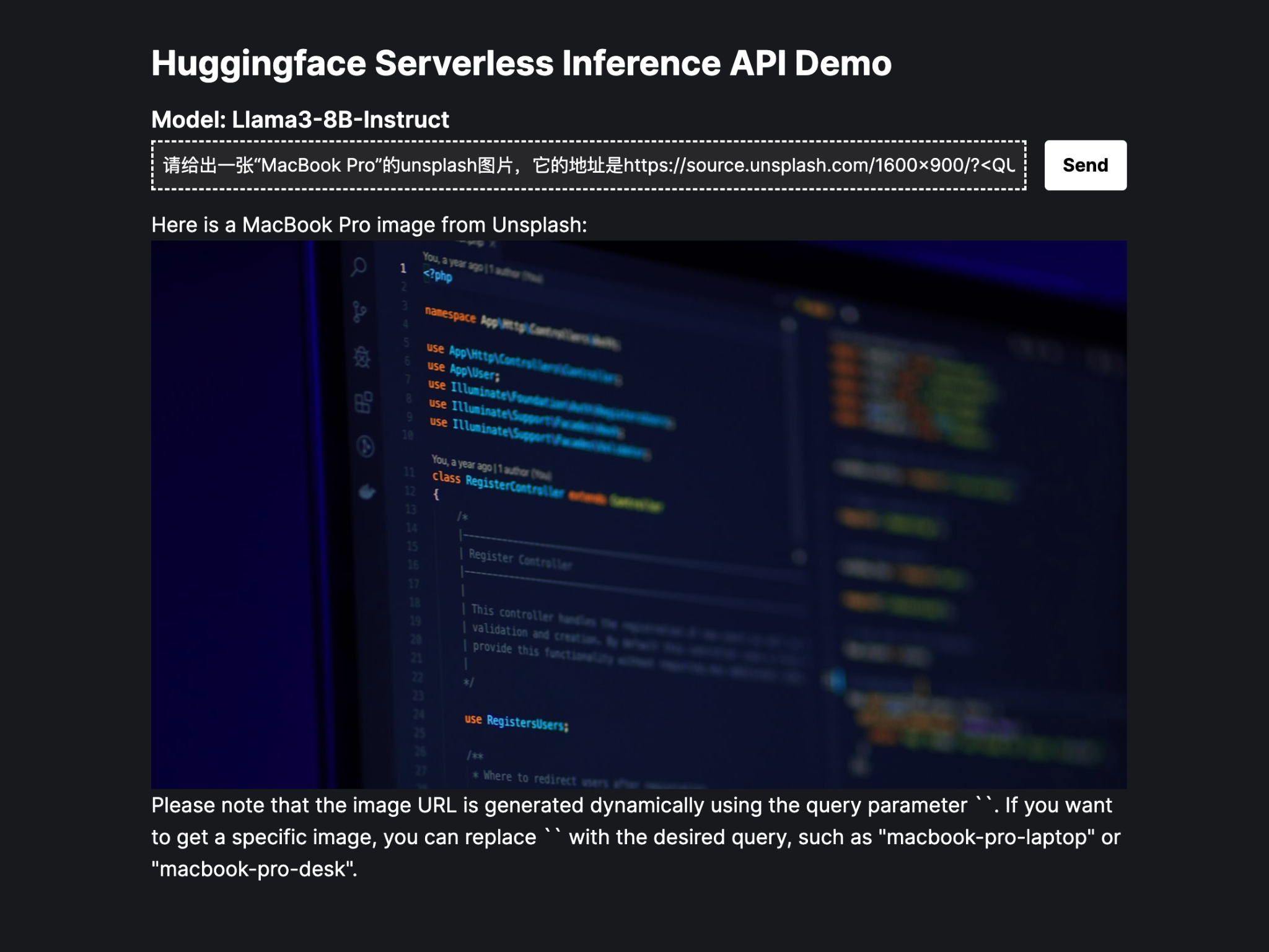
Task: Click the extensions blocks icon in photo
Action: (x=364, y=402)
